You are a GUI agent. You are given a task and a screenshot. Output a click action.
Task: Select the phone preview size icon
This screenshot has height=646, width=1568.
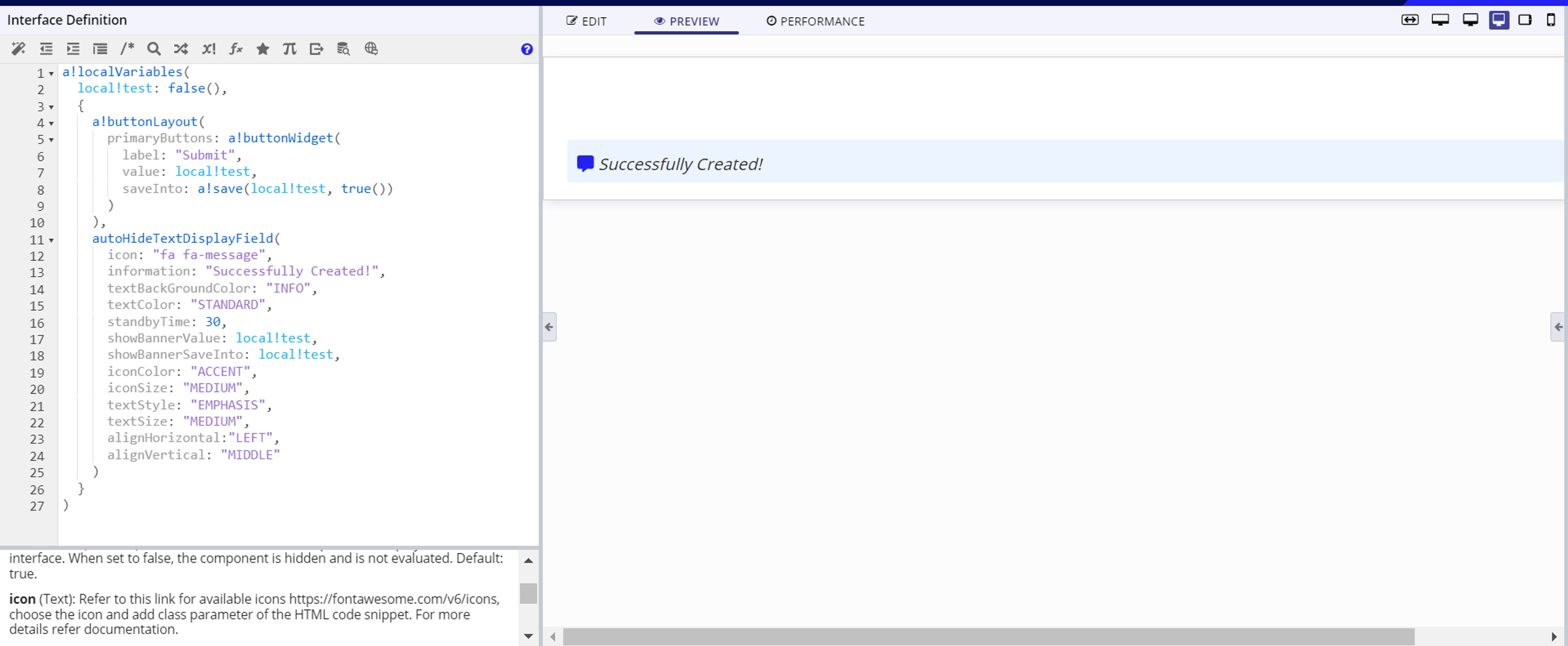[1550, 20]
